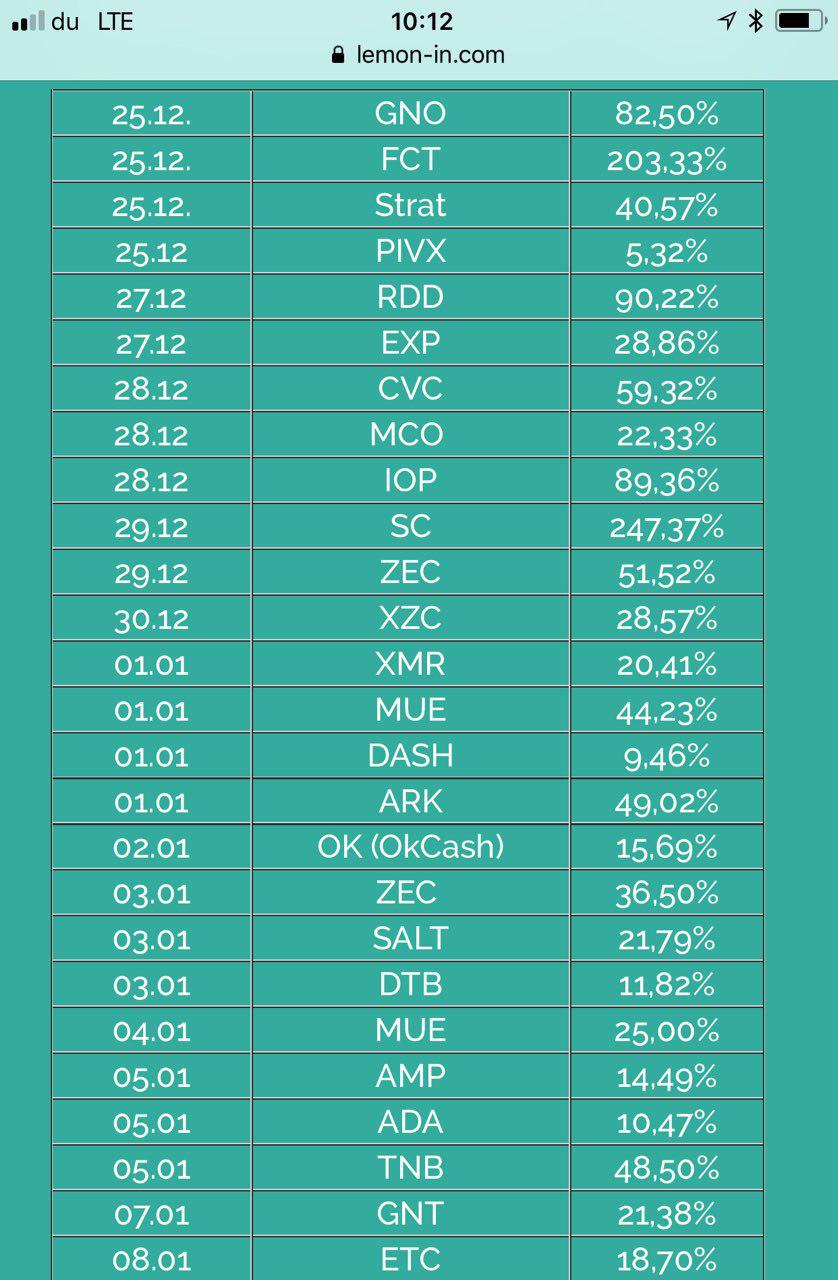
Task: Tap the ETC coin name cell
Action: tap(411, 1259)
